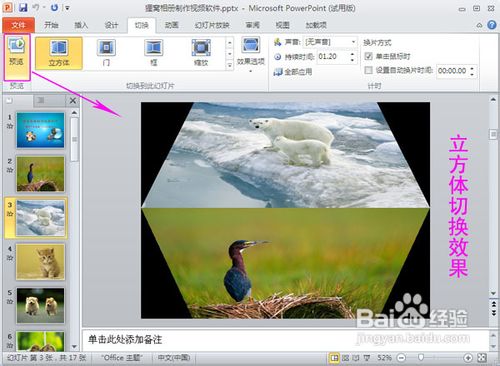Screen dimensions: 500x366
Task: Click slide area vertical scrollbar up arrow
Action: click(x=493, y=99)
